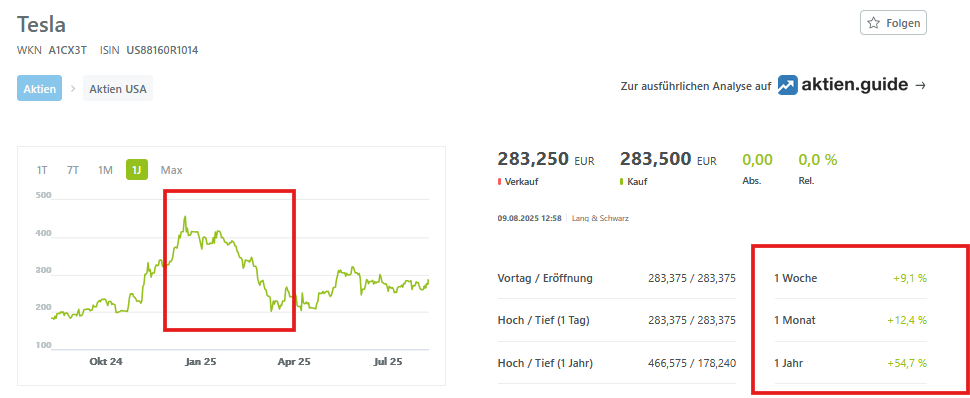The width and height of the screenshot is (970, 398).
Task: Click the arrow next to aktien.guide
Action: pyautogui.click(x=920, y=86)
